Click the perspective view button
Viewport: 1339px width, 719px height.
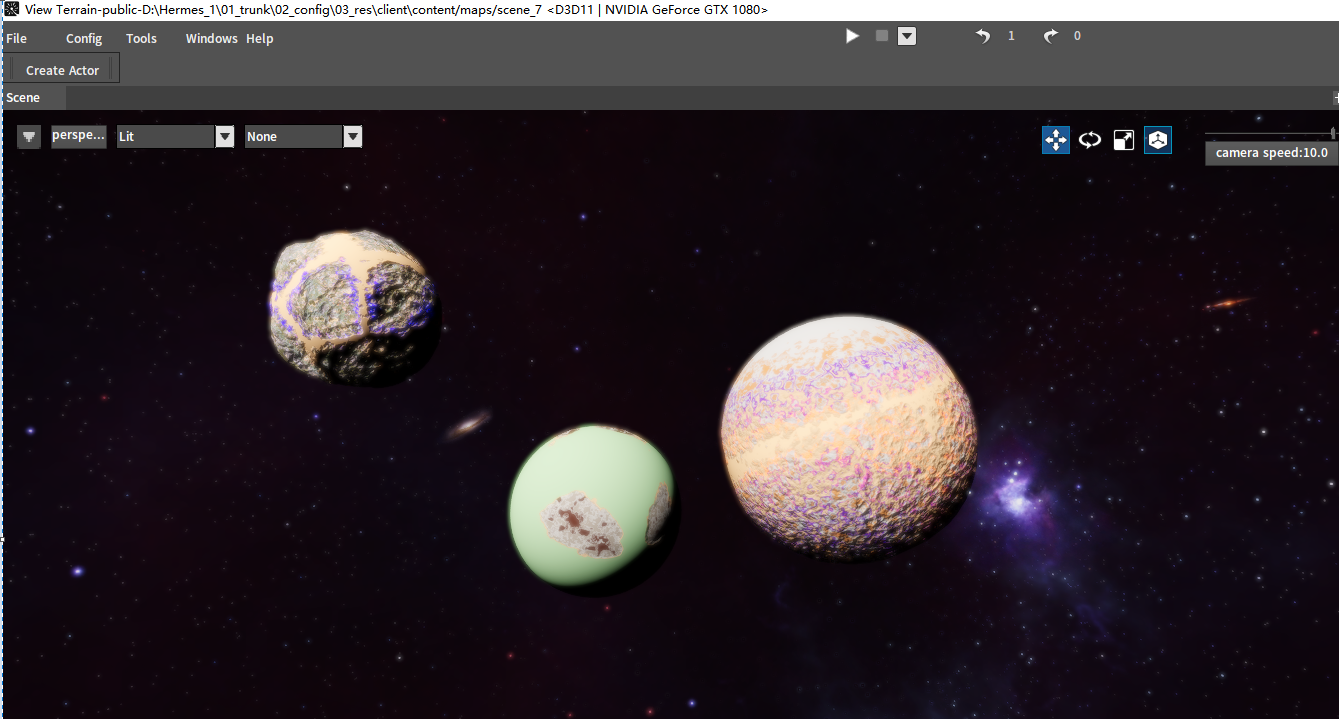coord(78,137)
